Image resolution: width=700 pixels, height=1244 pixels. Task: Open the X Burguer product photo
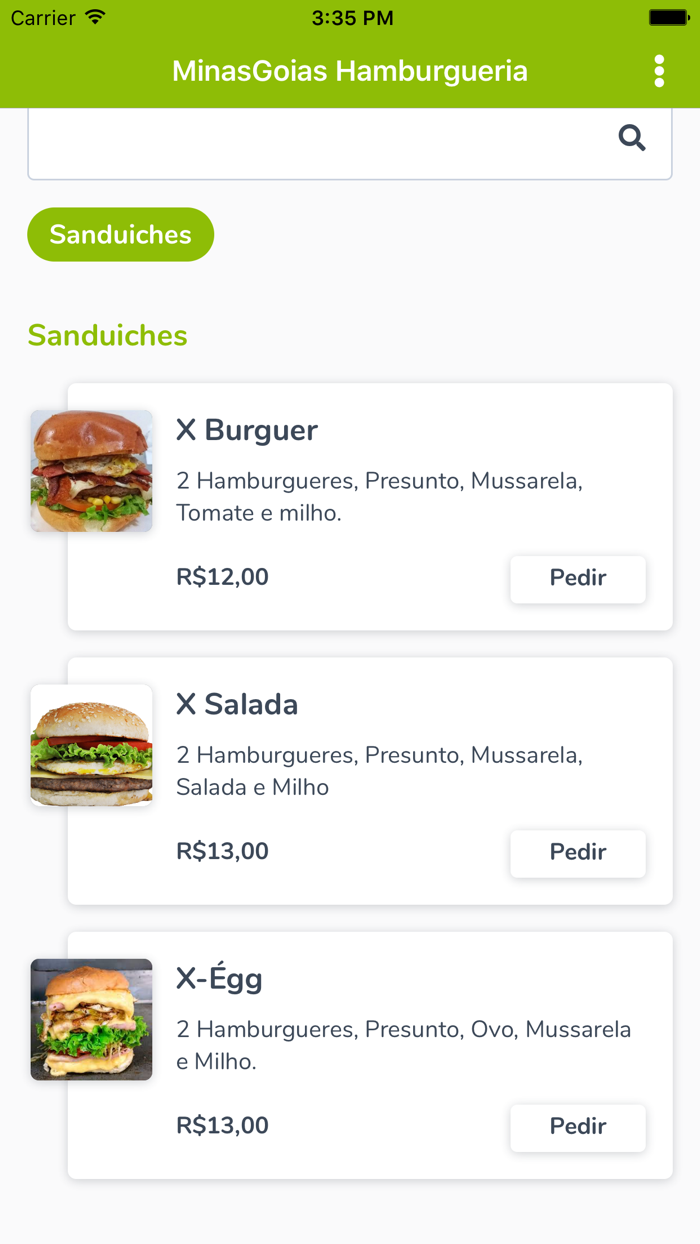[x=91, y=470]
